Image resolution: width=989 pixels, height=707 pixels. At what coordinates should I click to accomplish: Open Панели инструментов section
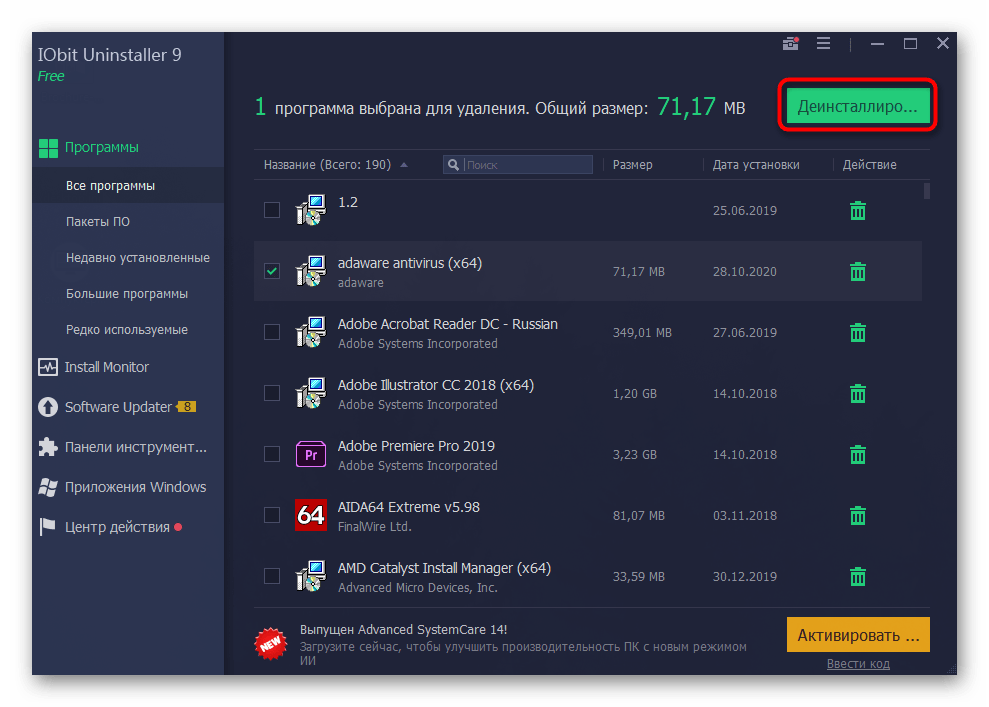click(136, 447)
